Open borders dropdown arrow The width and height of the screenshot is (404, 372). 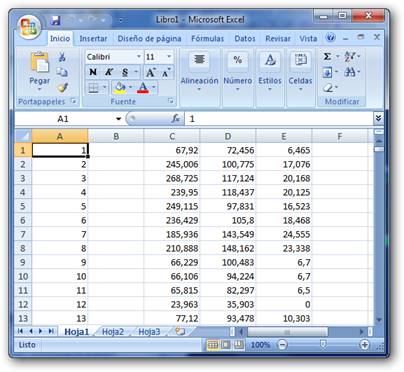pyautogui.click(x=104, y=88)
